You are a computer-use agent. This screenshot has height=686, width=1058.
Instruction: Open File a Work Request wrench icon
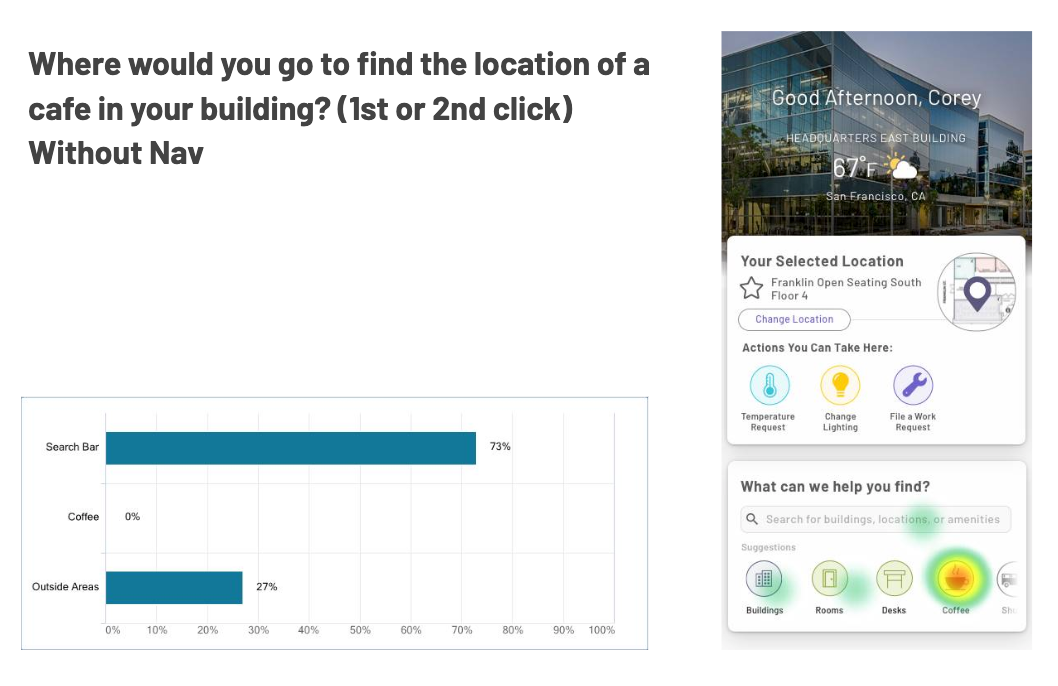point(912,385)
